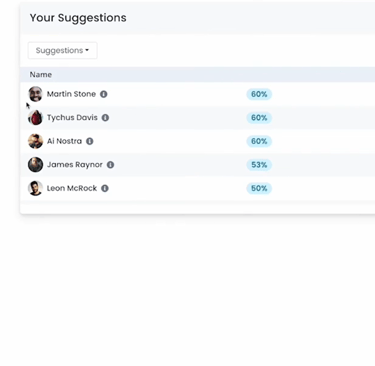Screen dimensions: 375x366
Task: Show info for James Raynor via icon
Action: (x=110, y=165)
